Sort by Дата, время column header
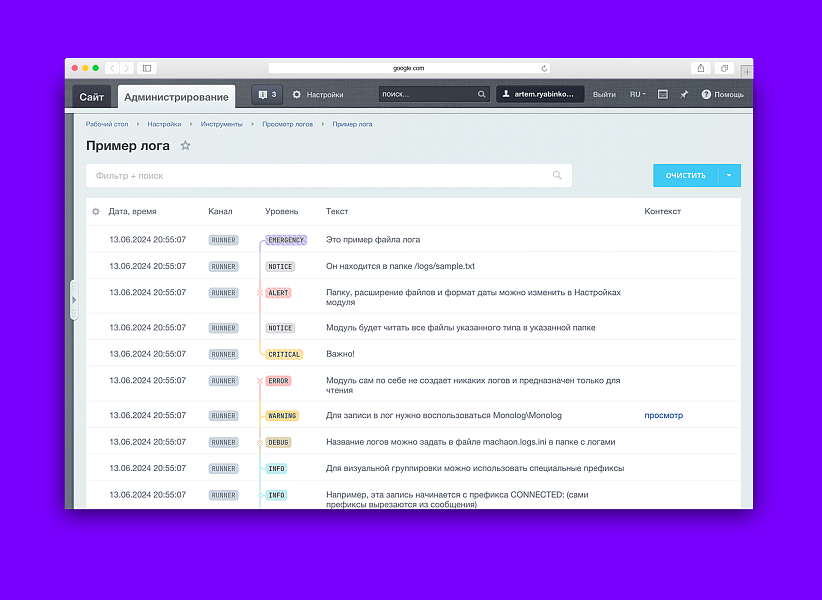Viewport: 822px width, 600px height. tap(132, 212)
